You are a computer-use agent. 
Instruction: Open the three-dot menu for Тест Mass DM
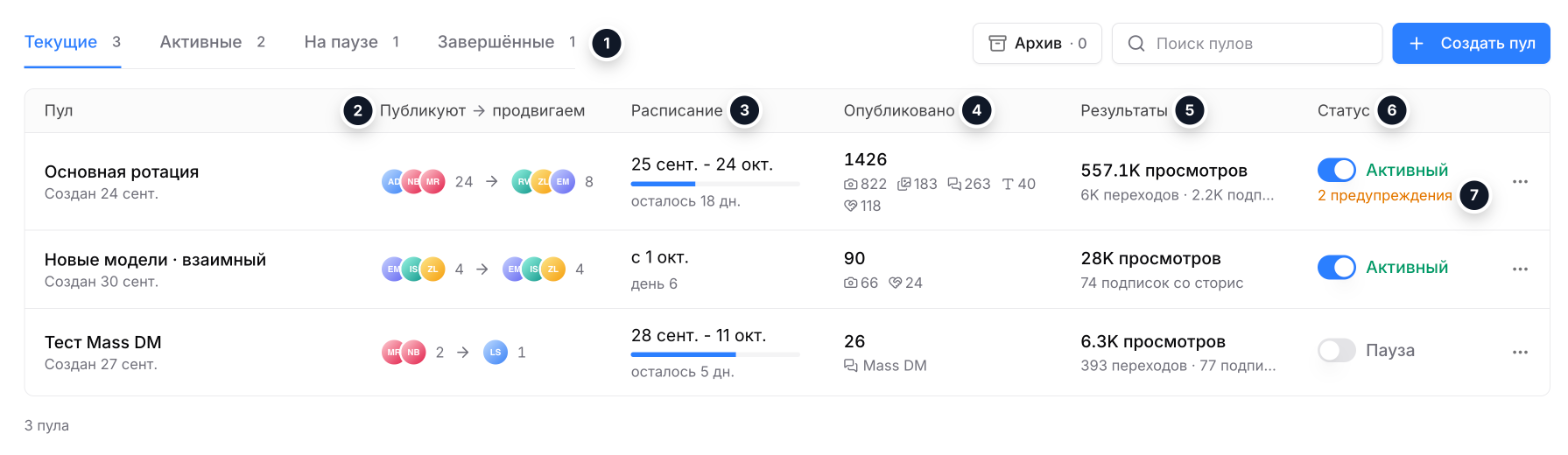1520,352
